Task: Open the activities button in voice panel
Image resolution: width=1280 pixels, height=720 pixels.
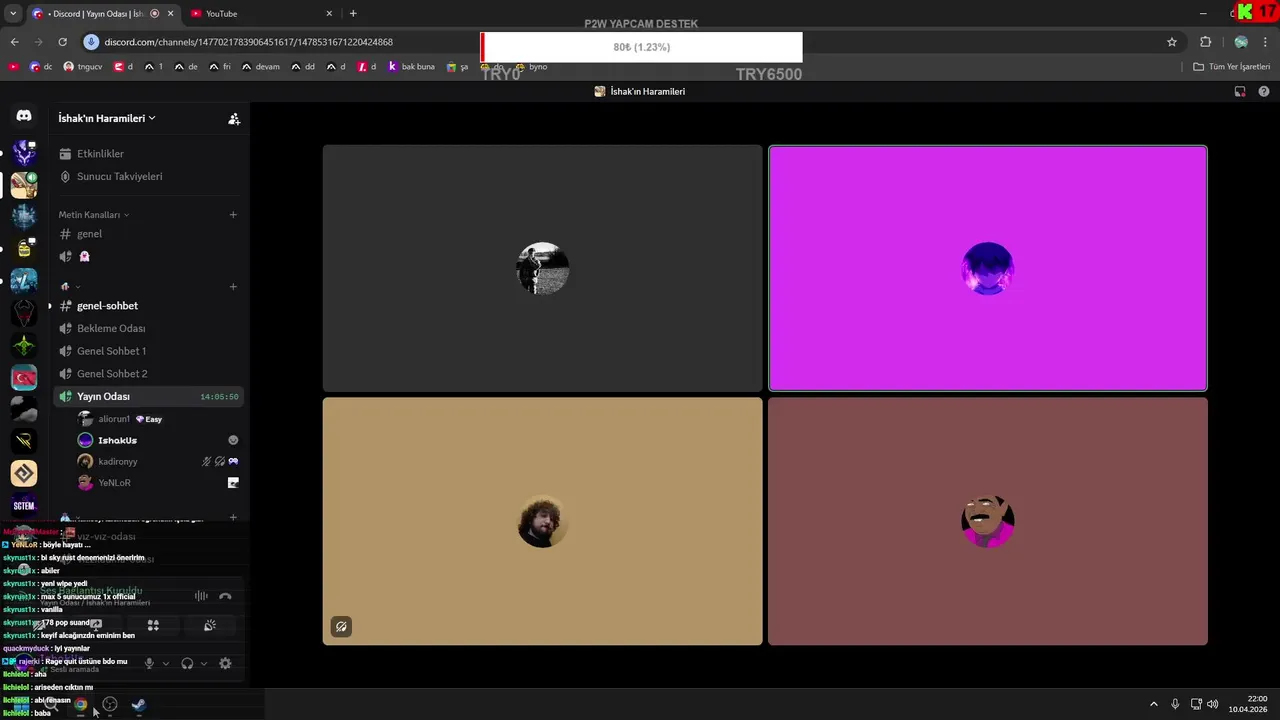Action: 153,625
